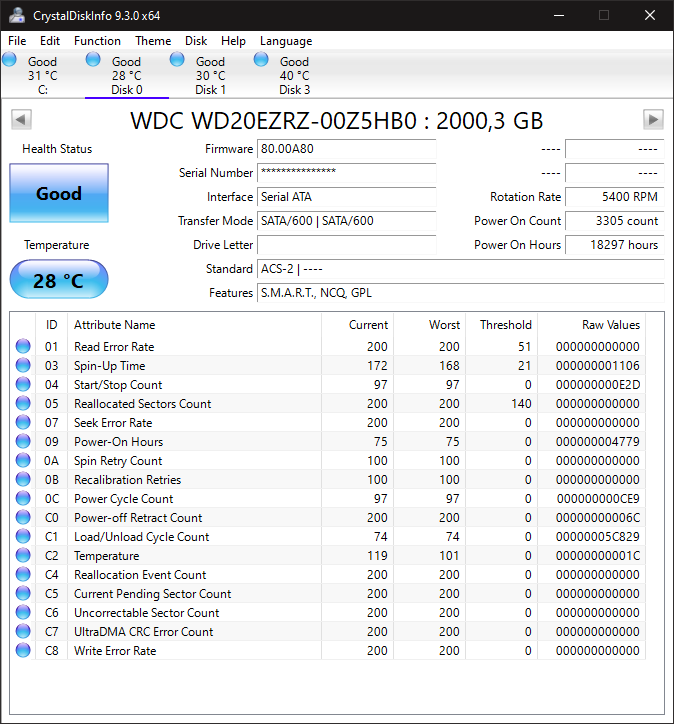This screenshot has height=724, width=674.
Task: Click the status orb for Disk 0
Action: pos(93,60)
